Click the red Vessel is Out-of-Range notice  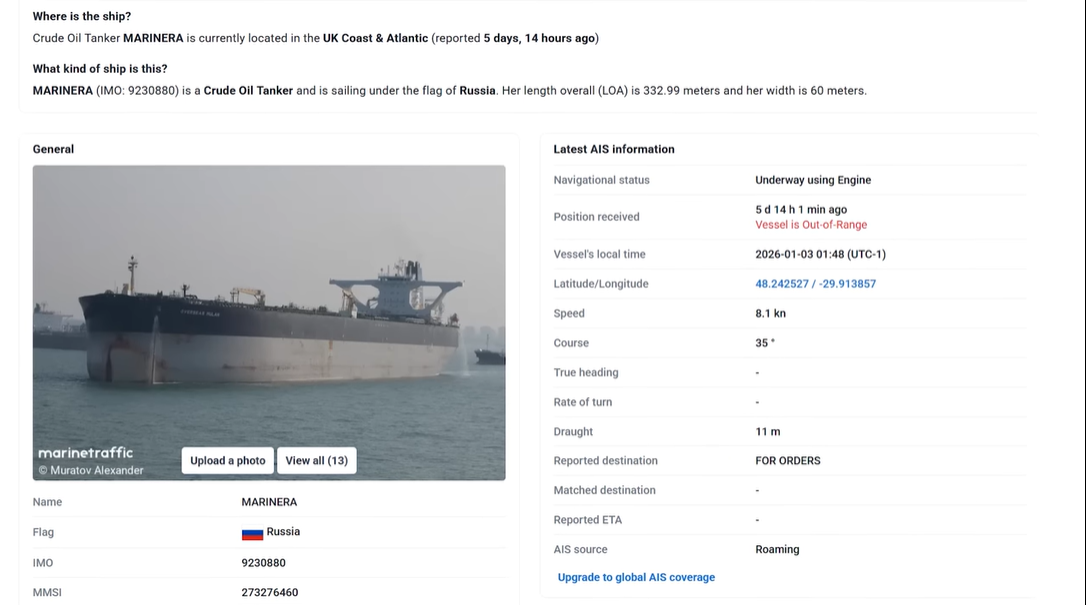click(811, 225)
